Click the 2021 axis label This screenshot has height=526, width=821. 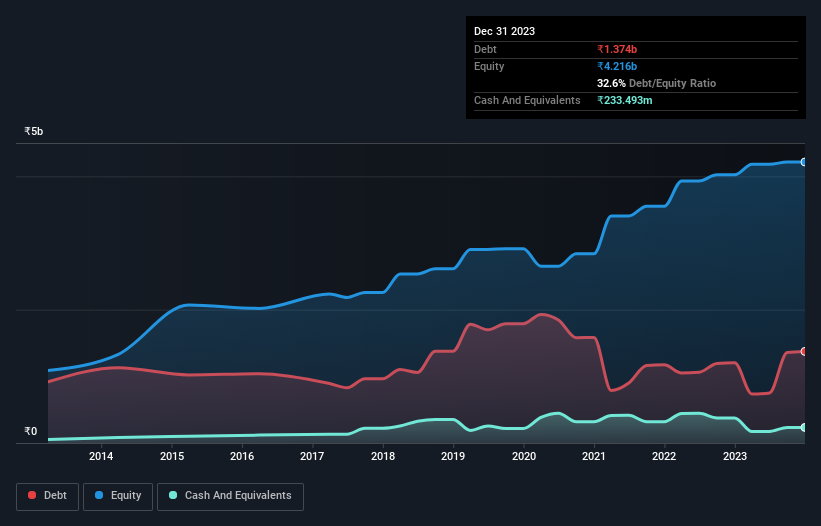coord(594,456)
